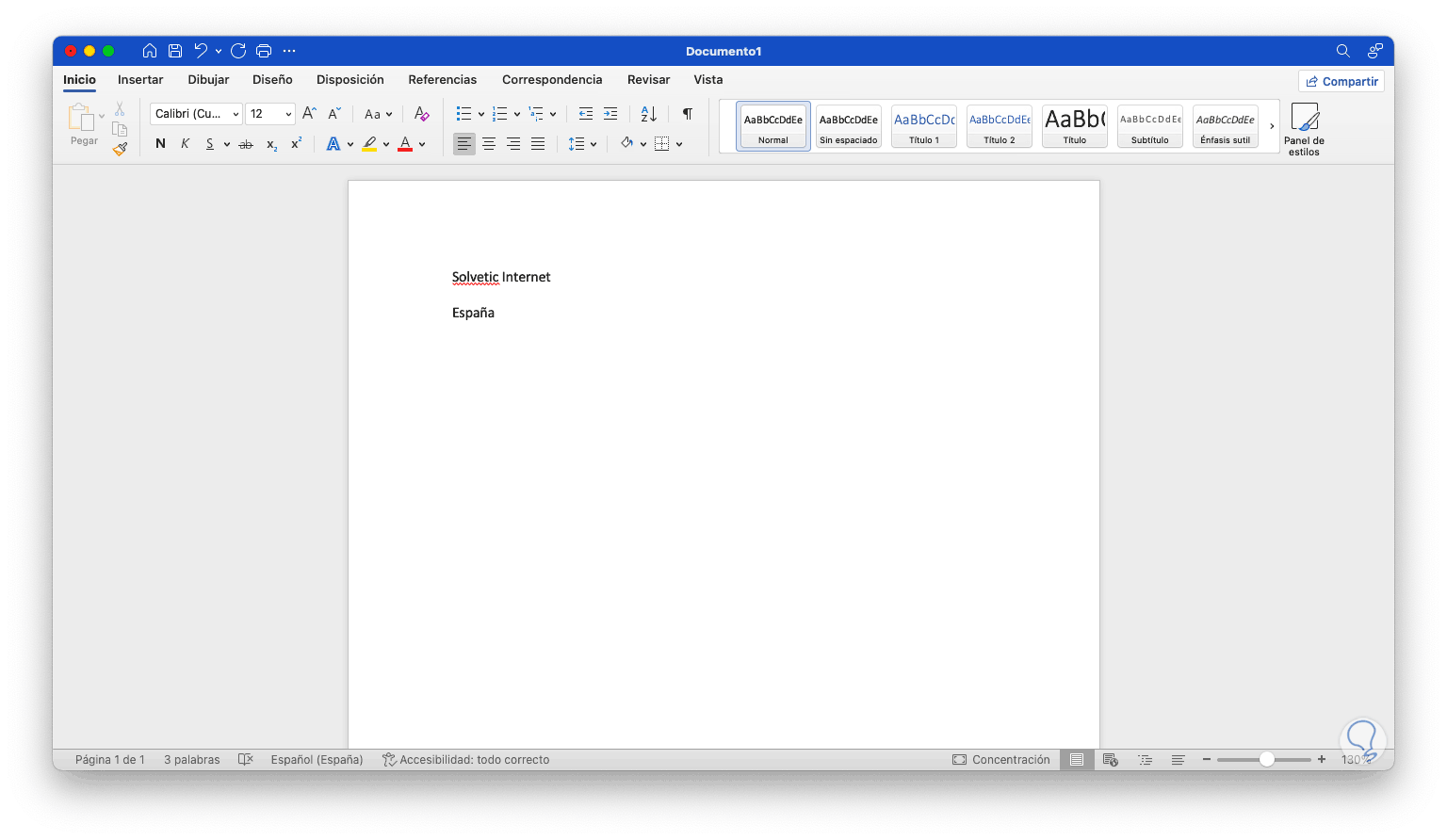The width and height of the screenshot is (1447, 840).
Task: Switch to the Insertar tab
Action: (x=140, y=80)
